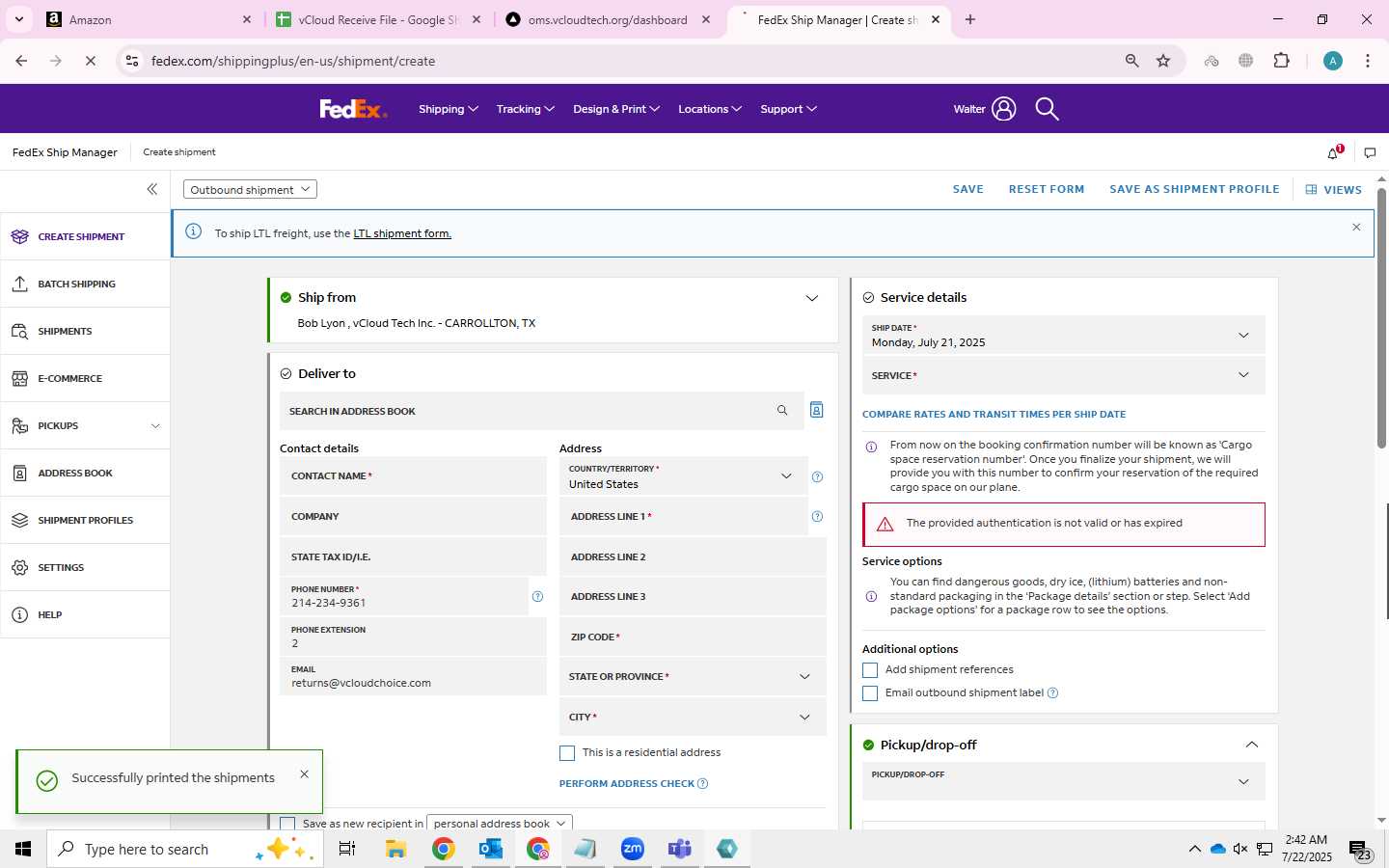Open Tracking menu
This screenshot has height=868, width=1389.
[525, 109]
